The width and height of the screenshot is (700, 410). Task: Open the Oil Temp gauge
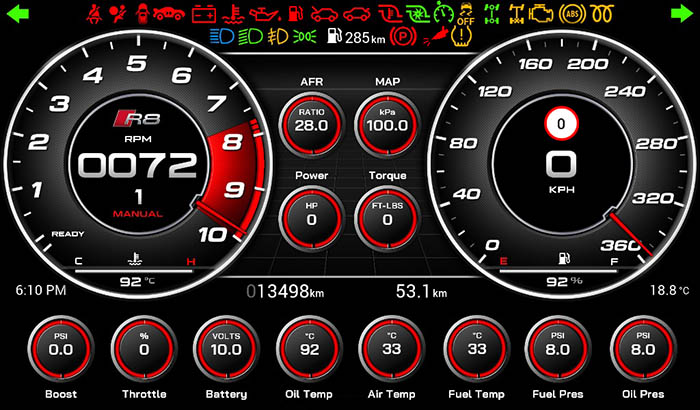tap(309, 348)
